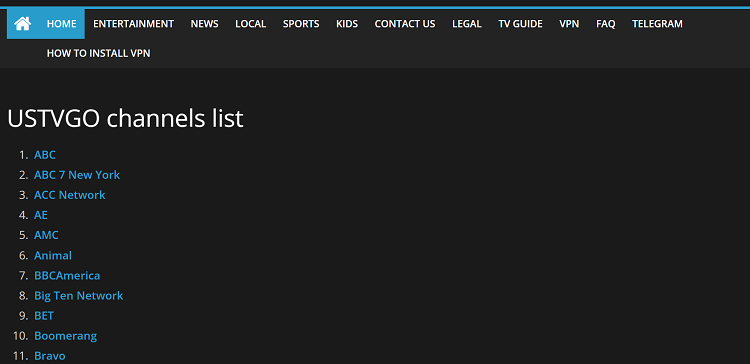Open the HOME menu item
This screenshot has width=750, height=364.
[x=61, y=24]
